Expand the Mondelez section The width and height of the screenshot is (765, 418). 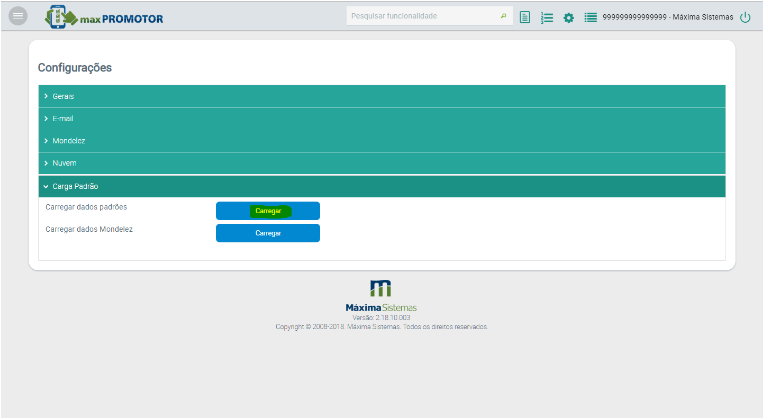tap(382, 141)
